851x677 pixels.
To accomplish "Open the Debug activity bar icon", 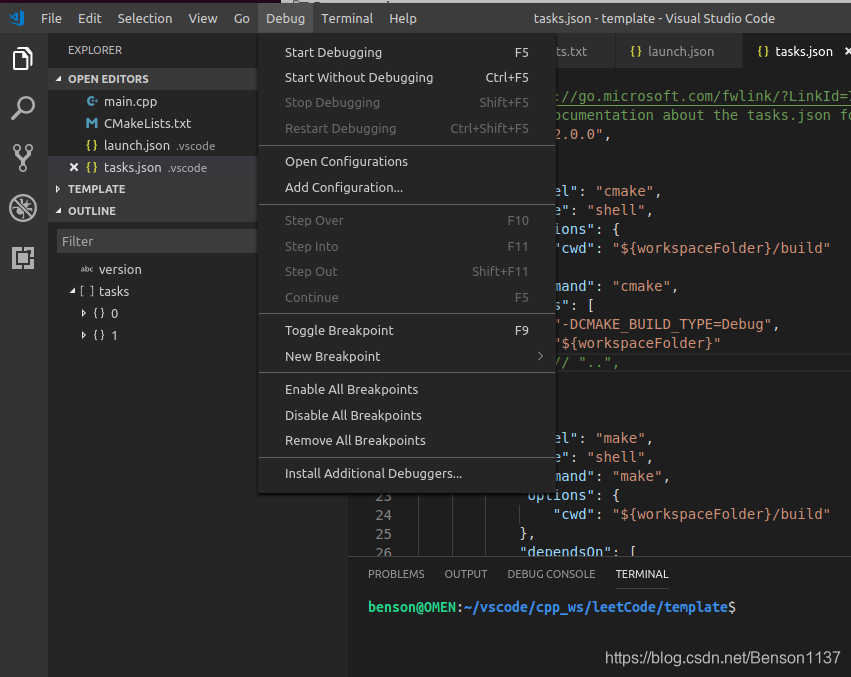I will coord(23,208).
